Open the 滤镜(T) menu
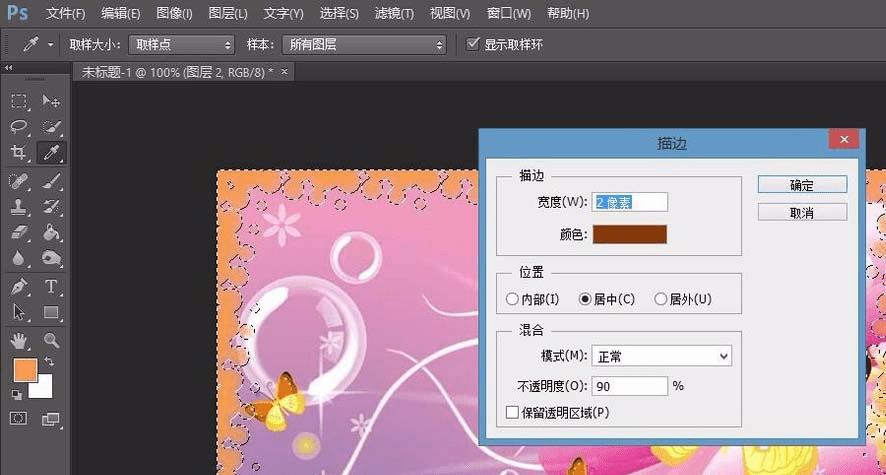 (x=394, y=13)
